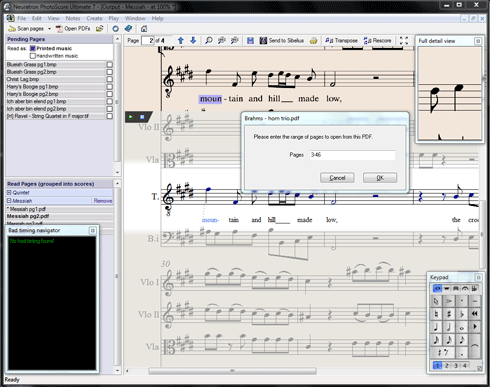Go to next page with down arrow

click(x=193, y=41)
